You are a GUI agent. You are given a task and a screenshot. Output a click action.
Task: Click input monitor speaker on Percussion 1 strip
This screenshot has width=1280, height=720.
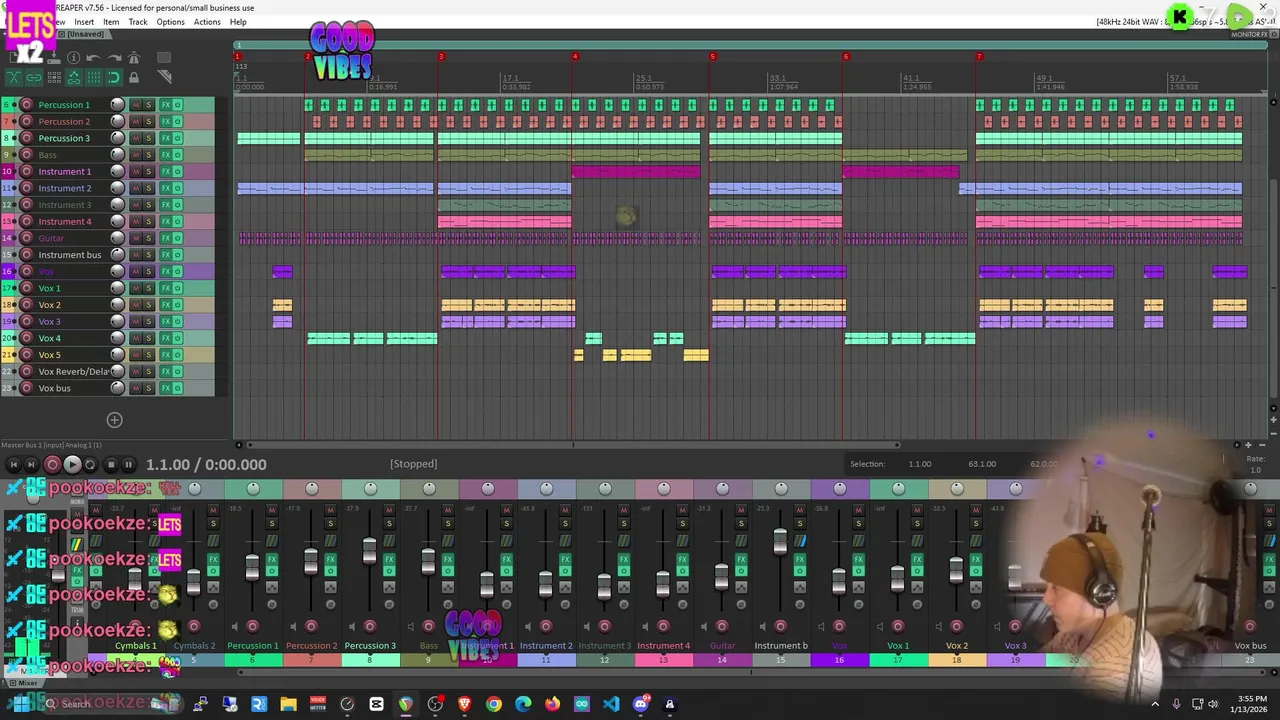(x=234, y=627)
